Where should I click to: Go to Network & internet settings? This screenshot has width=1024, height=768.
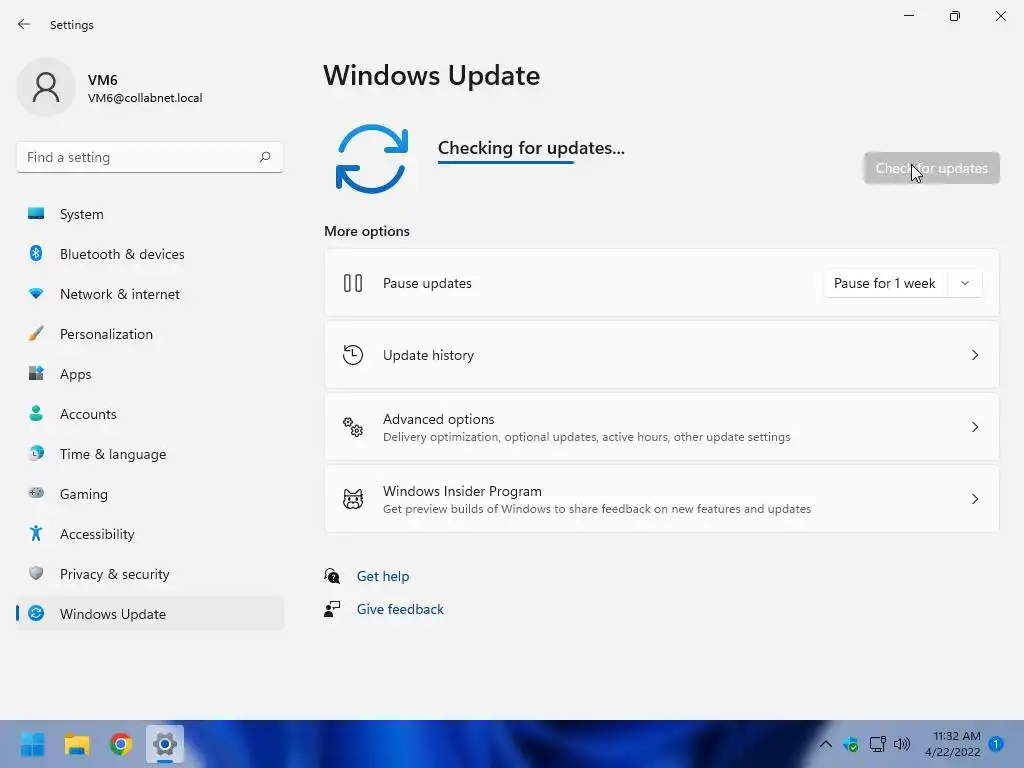click(x=150, y=294)
